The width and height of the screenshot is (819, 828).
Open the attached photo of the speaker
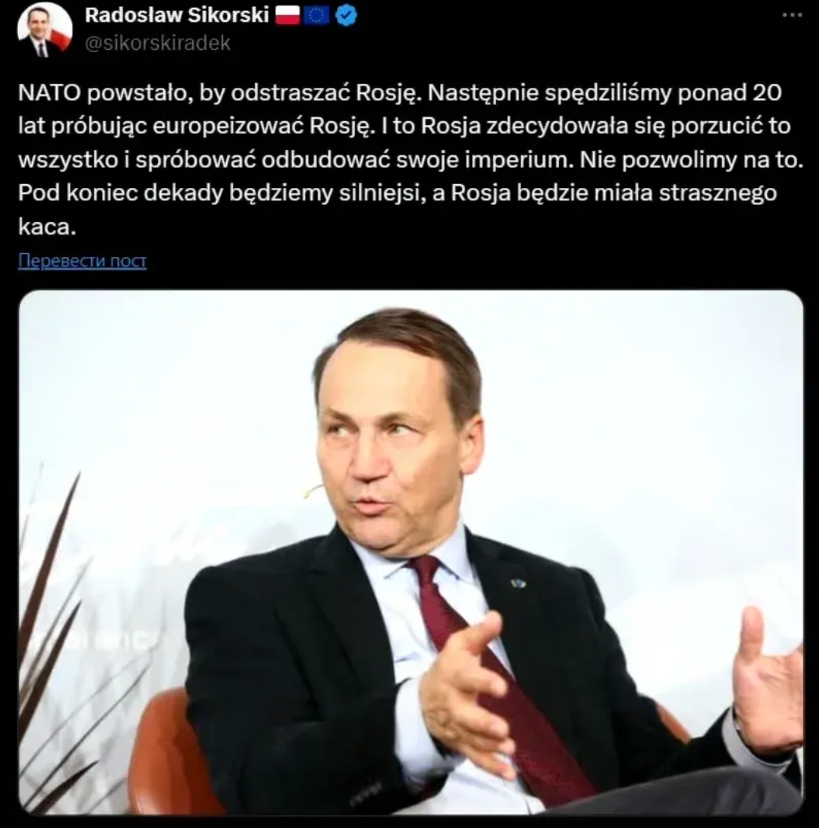click(411, 552)
